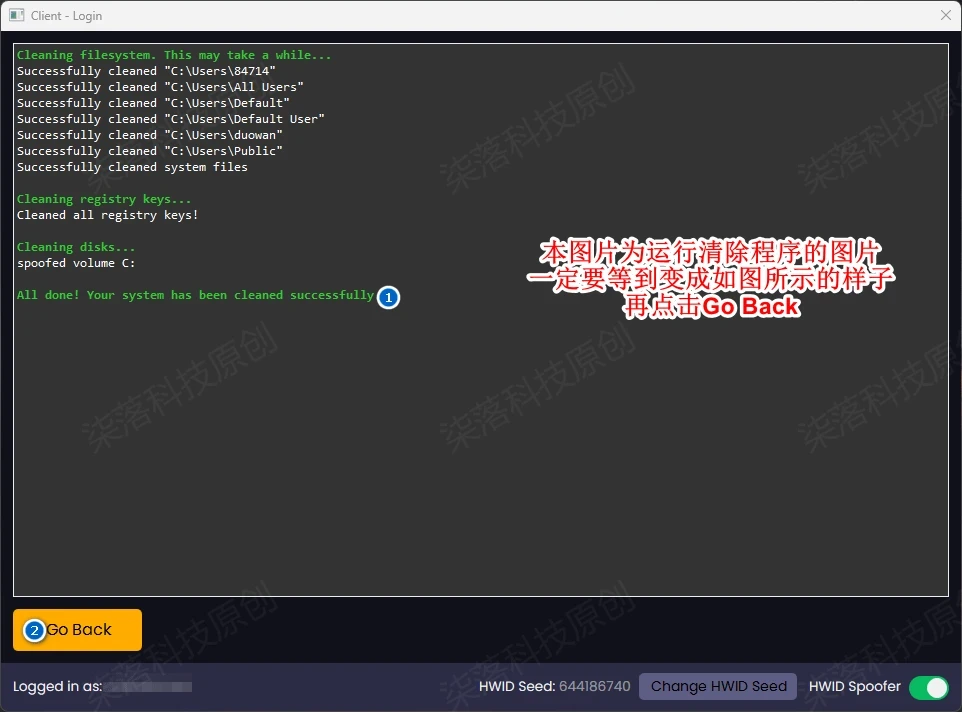Select the line cleaning "C:\Users\Default User"
Image resolution: width=962 pixels, height=712 pixels.
tap(171, 119)
